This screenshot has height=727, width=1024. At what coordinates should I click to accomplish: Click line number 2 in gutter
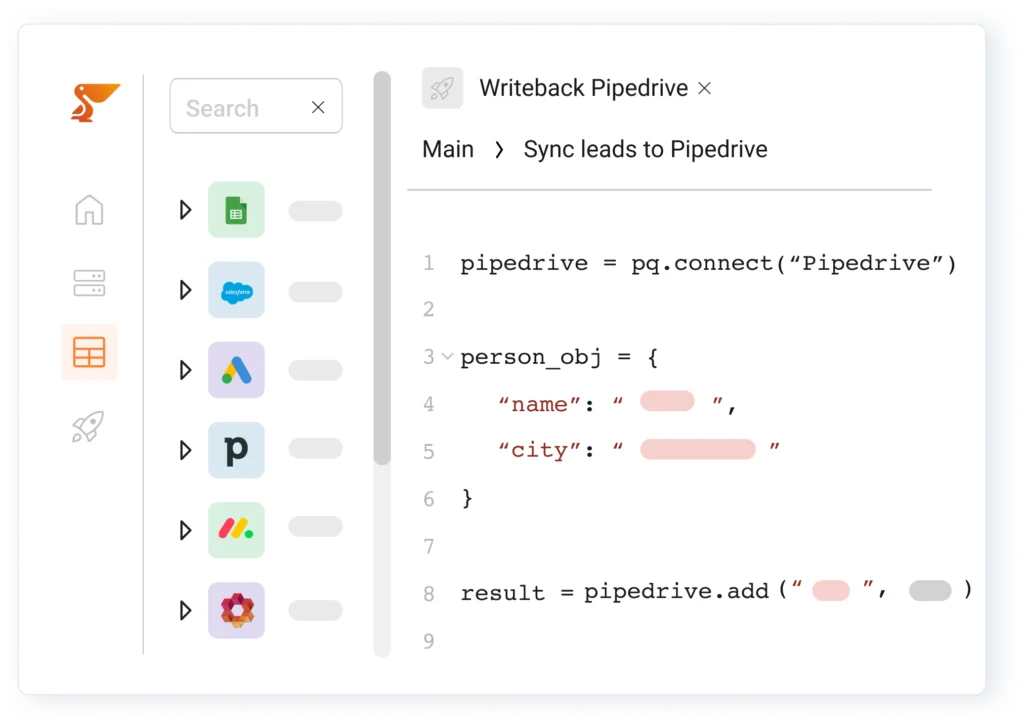428,309
